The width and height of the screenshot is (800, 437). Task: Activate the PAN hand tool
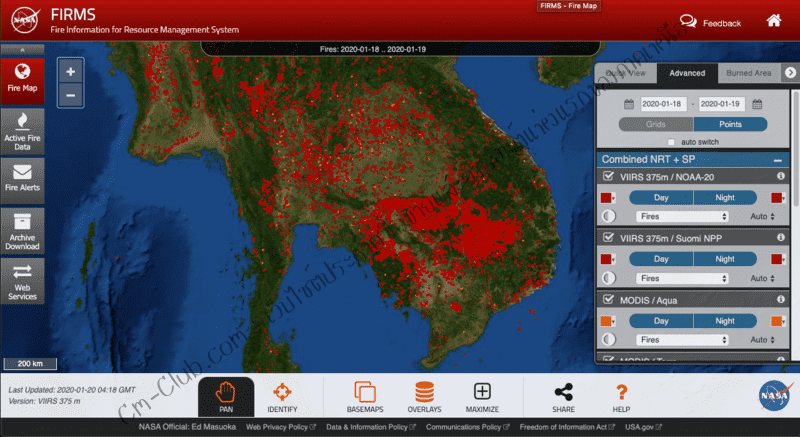click(x=226, y=397)
